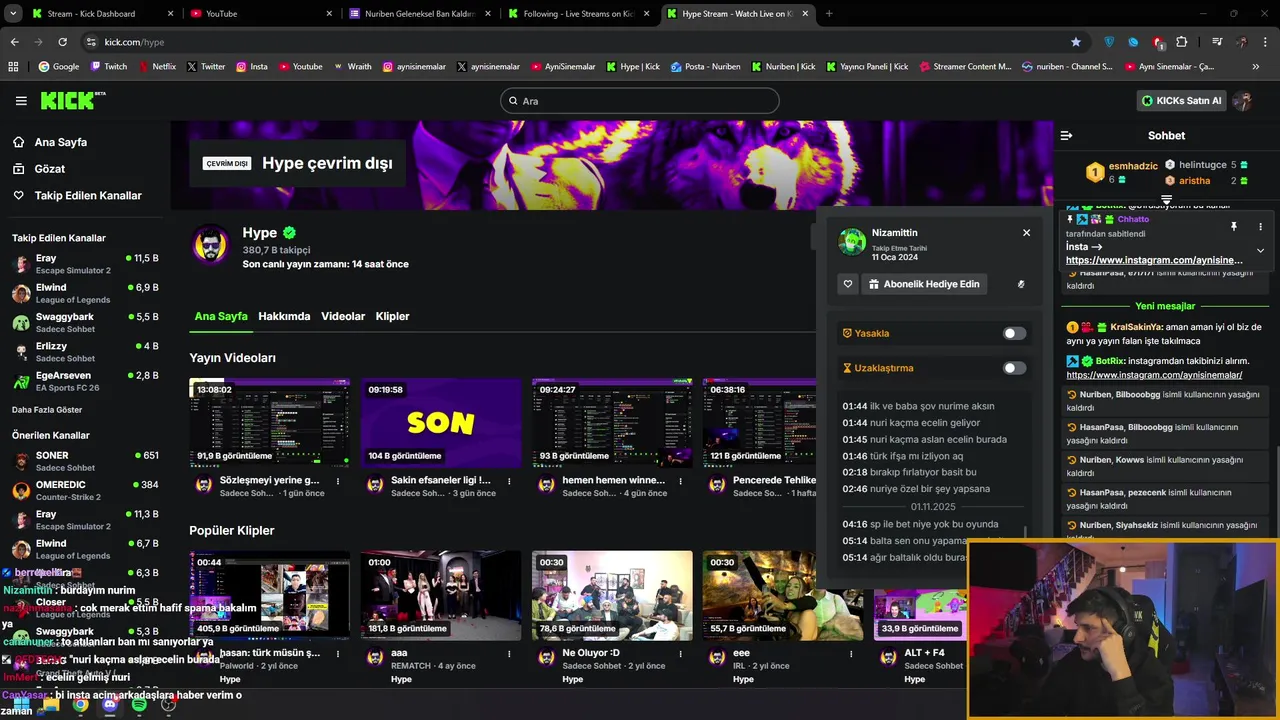Screen dimensions: 1280x720
Task: Switch to the Klipler tab
Action: pyautogui.click(x=392, y=316)
